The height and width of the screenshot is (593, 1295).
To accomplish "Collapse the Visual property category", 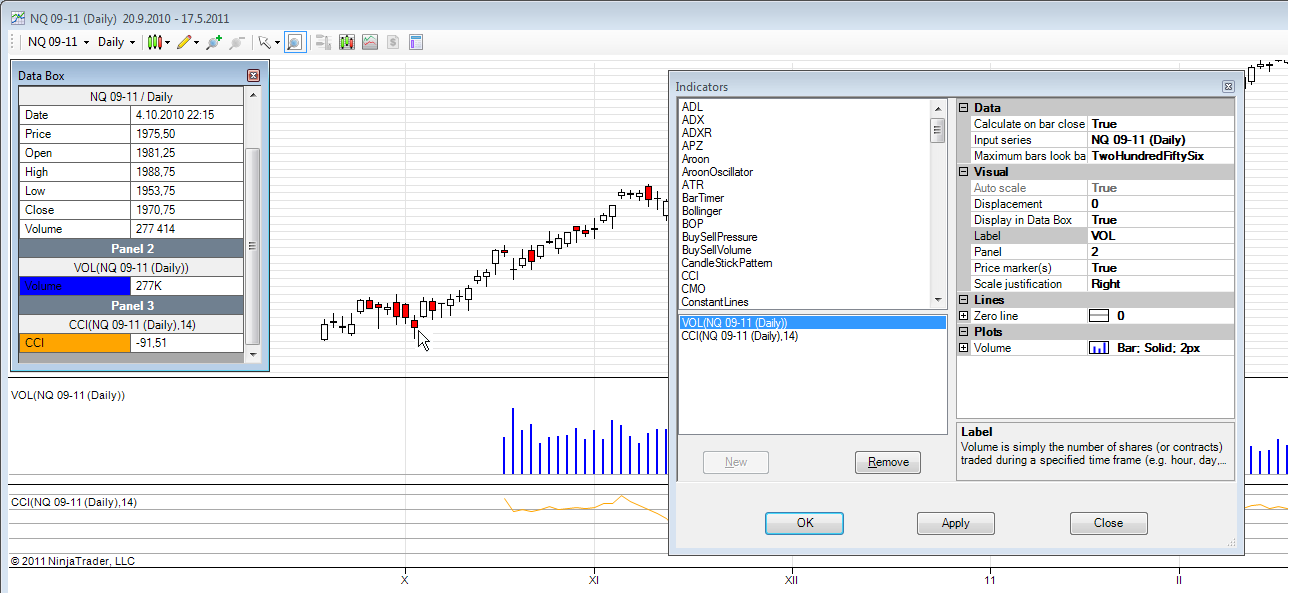I will point(964,172).
